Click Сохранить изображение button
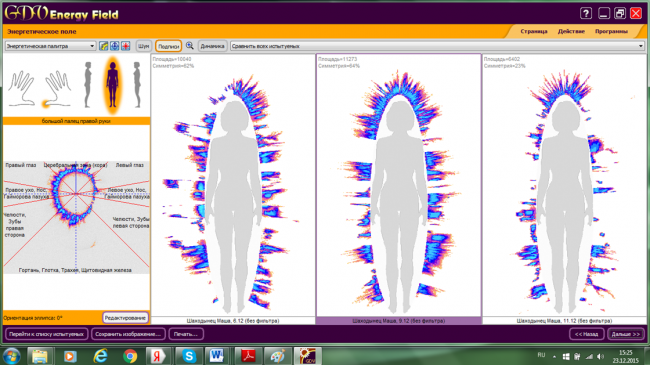Screen dimensions: 650x365 point(128,334)
